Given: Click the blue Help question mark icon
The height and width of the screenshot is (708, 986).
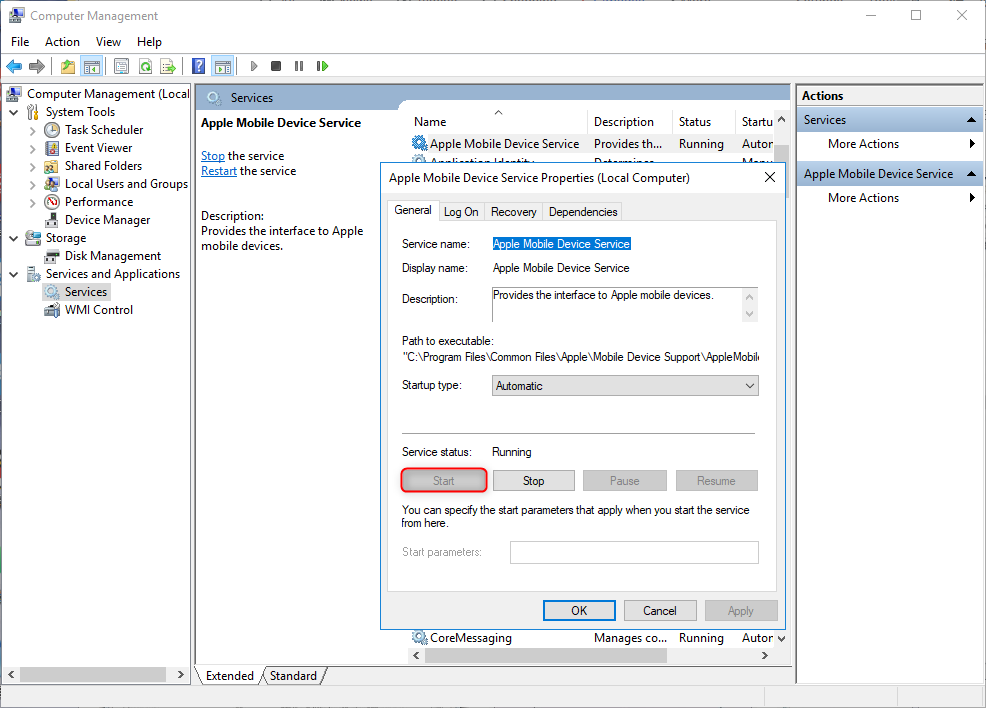Looking at the screenshot, I should [199, 66].
